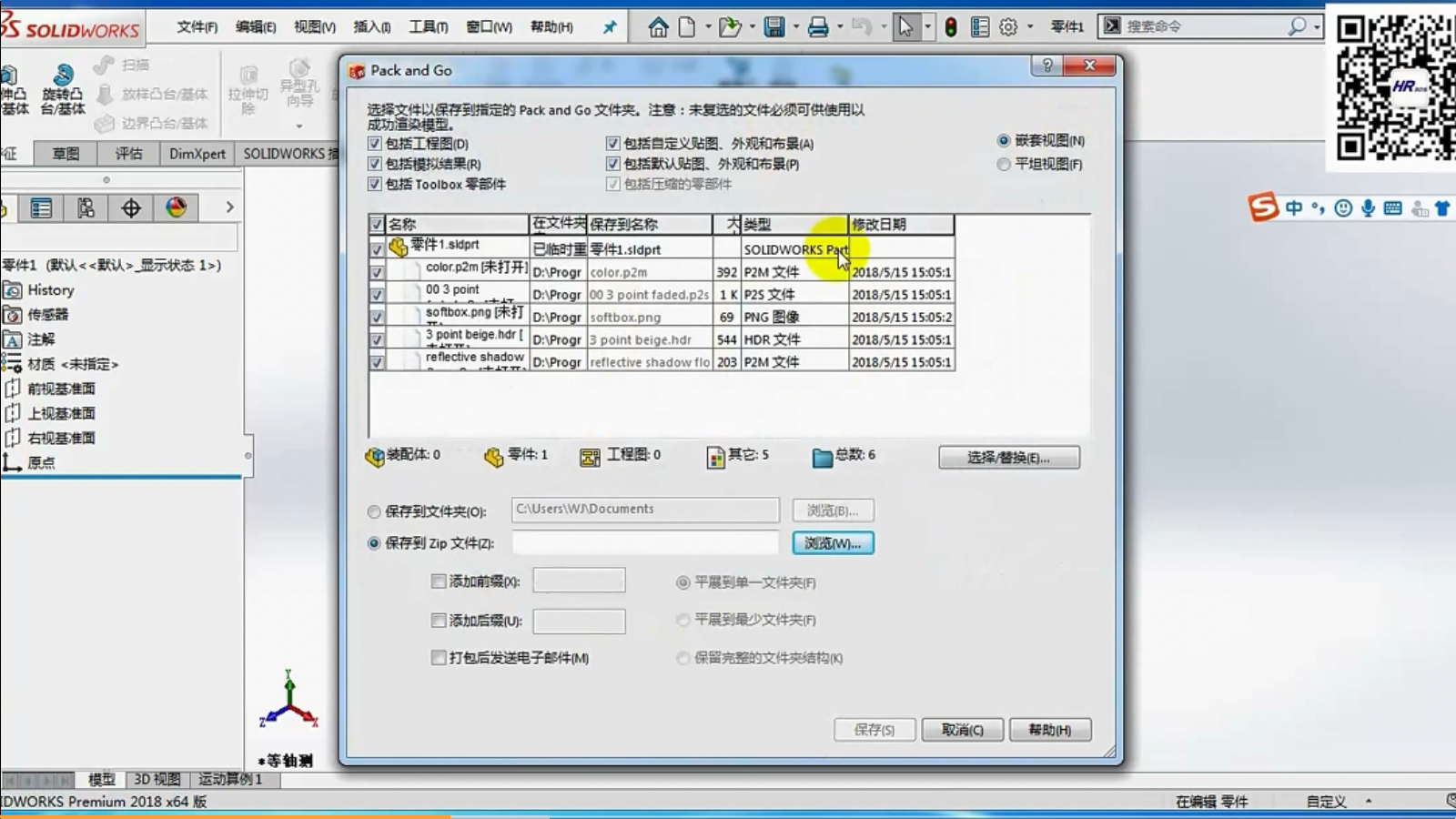Click the Save disk icon in toolbar

pyautogui.click(x=774, y=27)
